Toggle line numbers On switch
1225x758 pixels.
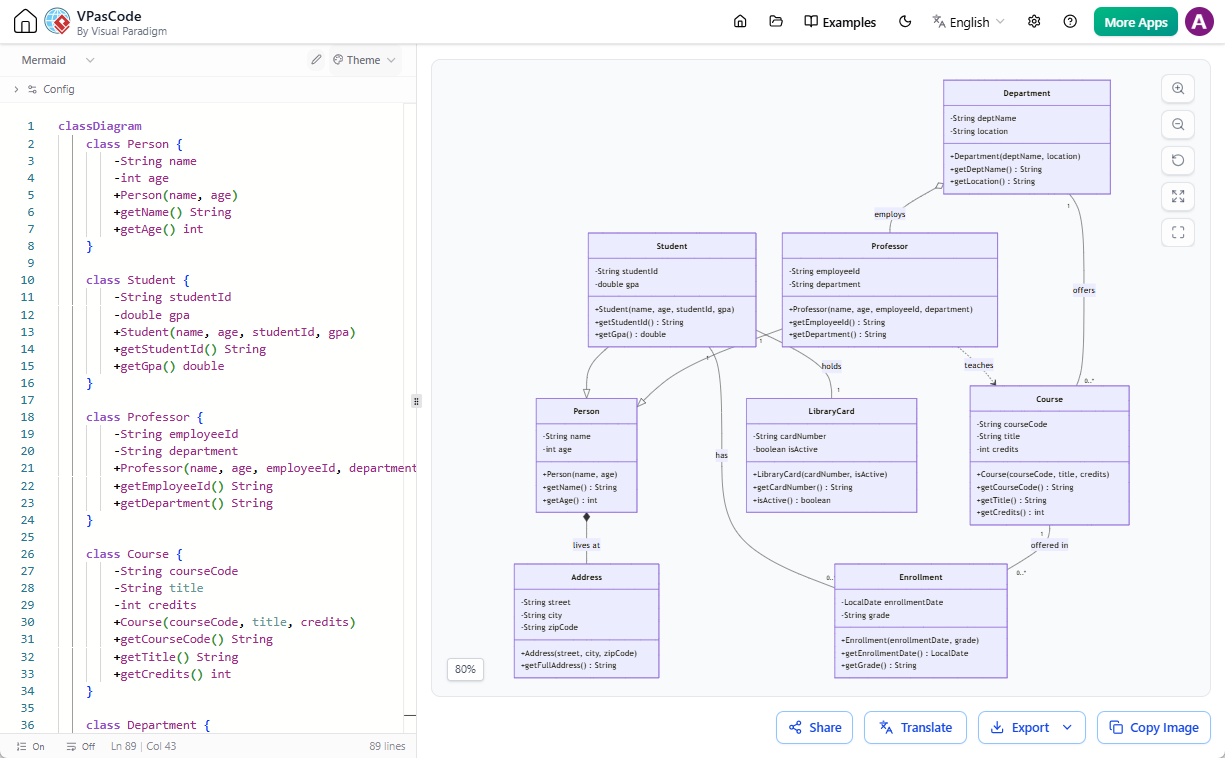pos(31,746)
